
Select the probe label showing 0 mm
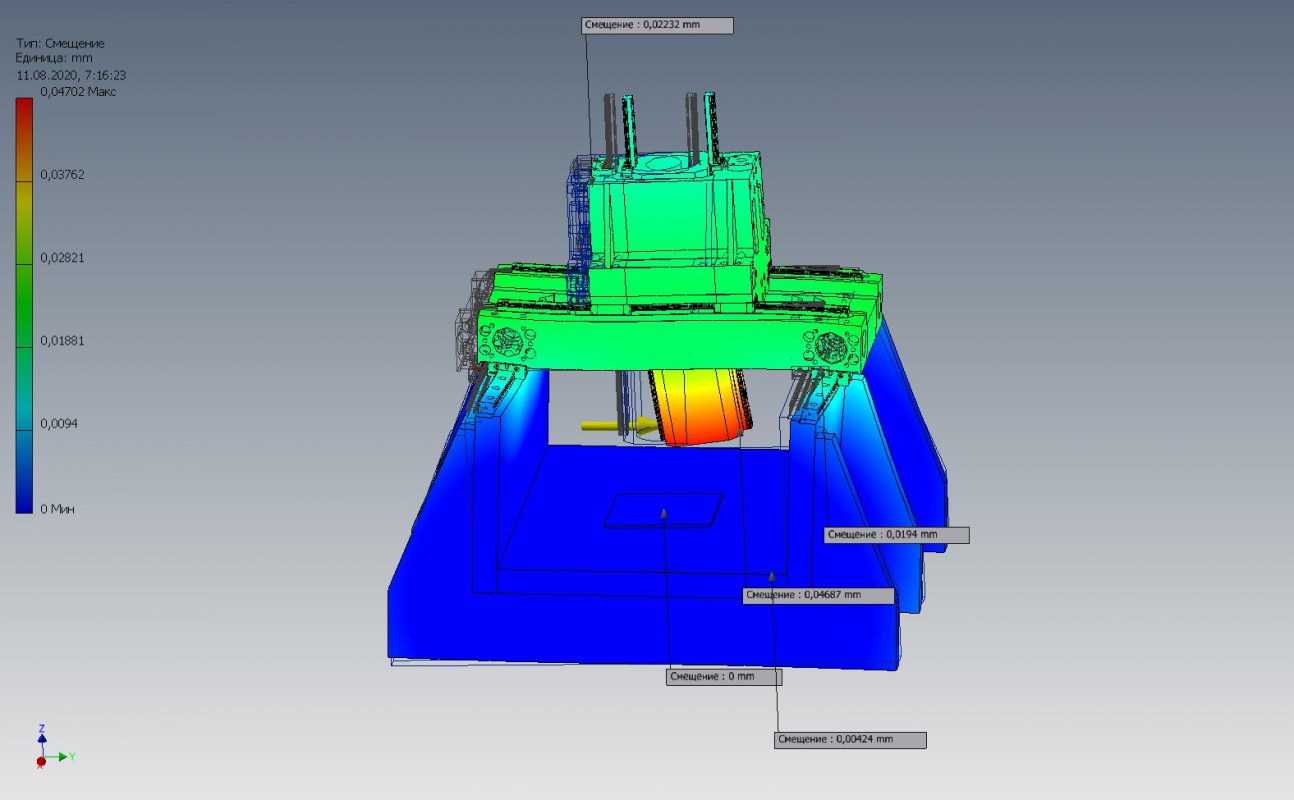[x=724, y=677]
